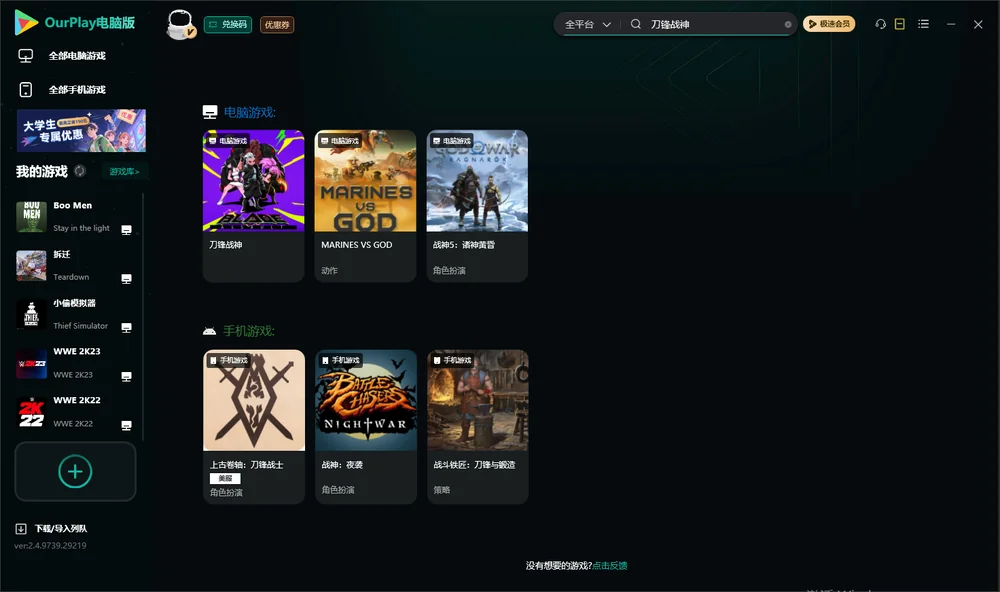
Task: Click the OurPlay logo icon
Action: pyautogui.click(x=26, y=23)
